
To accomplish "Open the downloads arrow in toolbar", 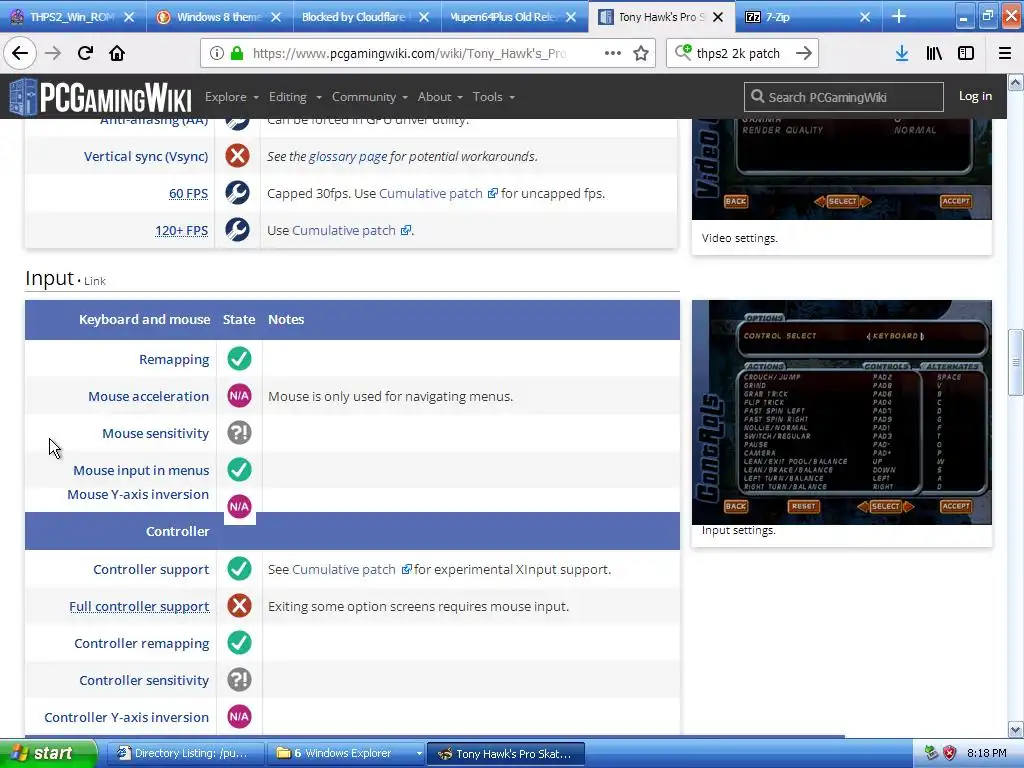I will pyautogui.click(x=902, y=53).
